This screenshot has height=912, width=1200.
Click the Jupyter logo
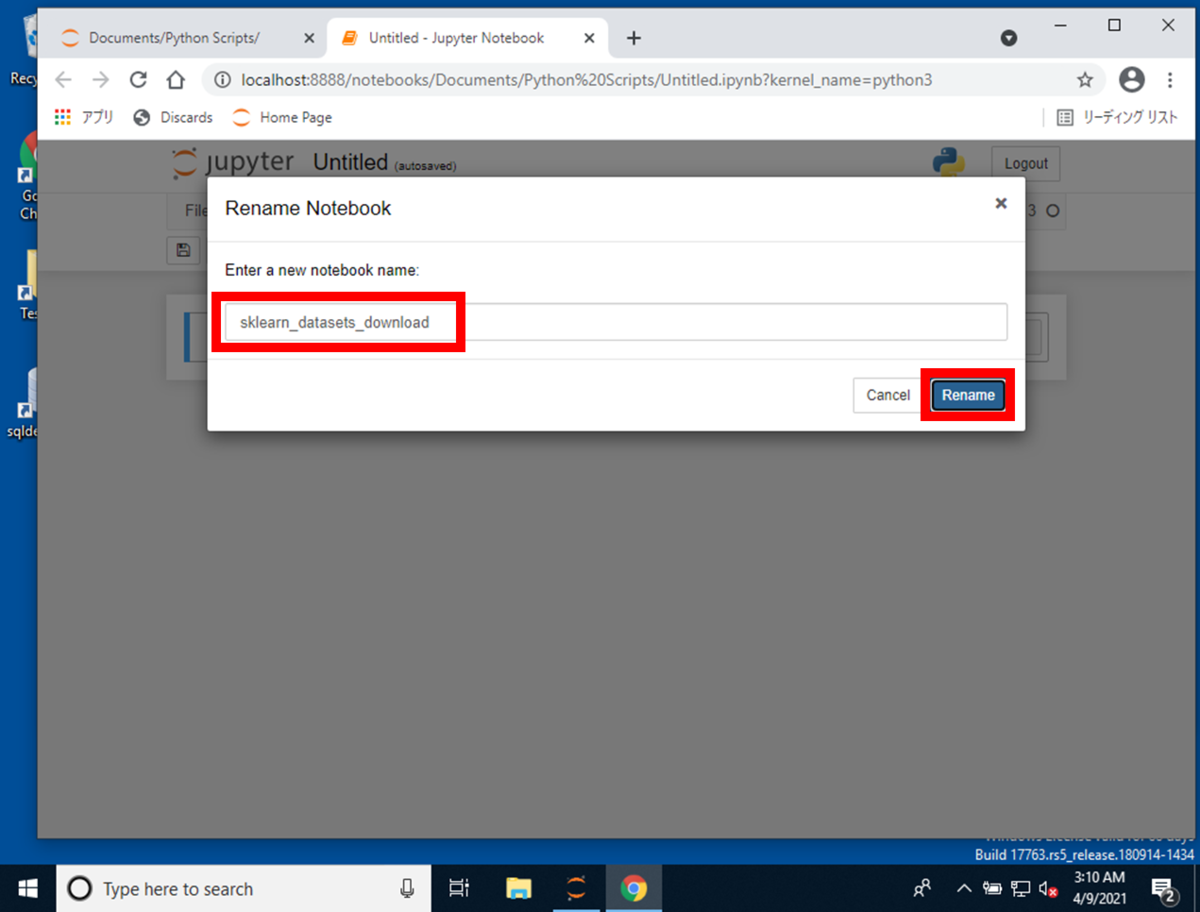pyautogui.click(x=232, y=163)
